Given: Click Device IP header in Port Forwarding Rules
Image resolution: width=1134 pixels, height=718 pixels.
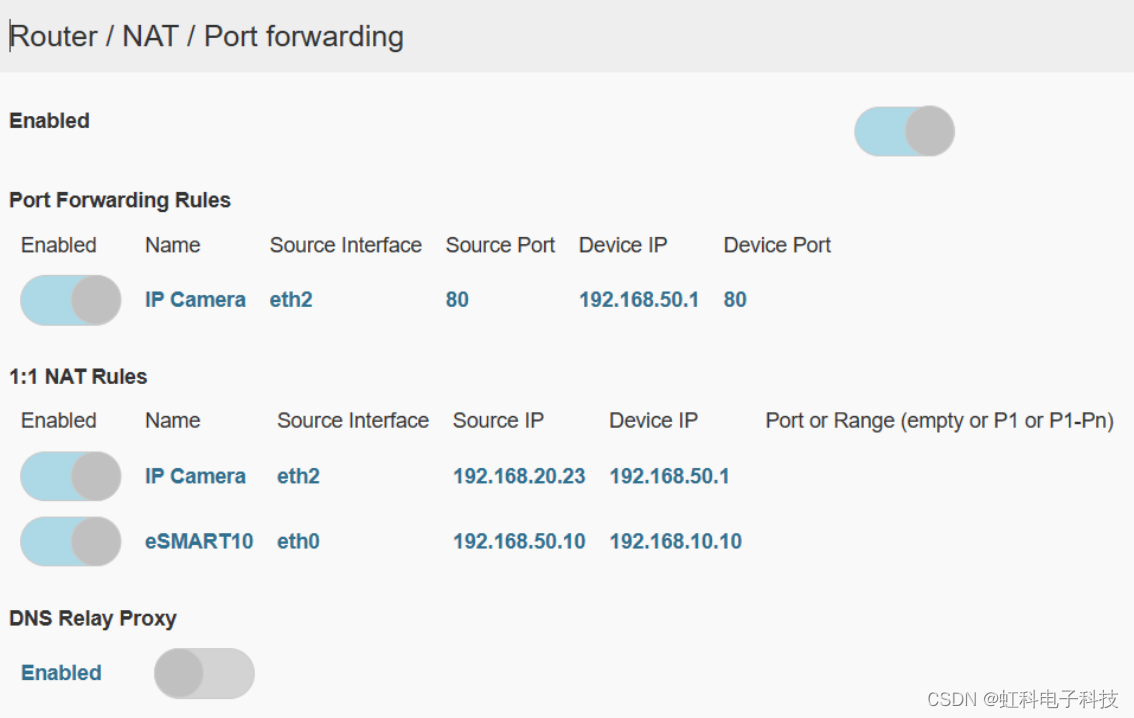Looking at the screenshot, I should 623,245.
